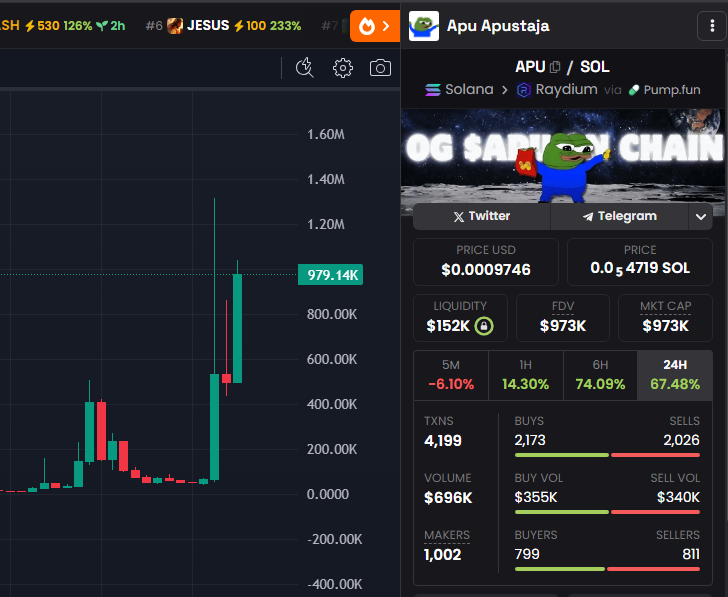Select the 5M timeframe tab
The width and height of the screenshot is (728, 597).
(451, 375)
